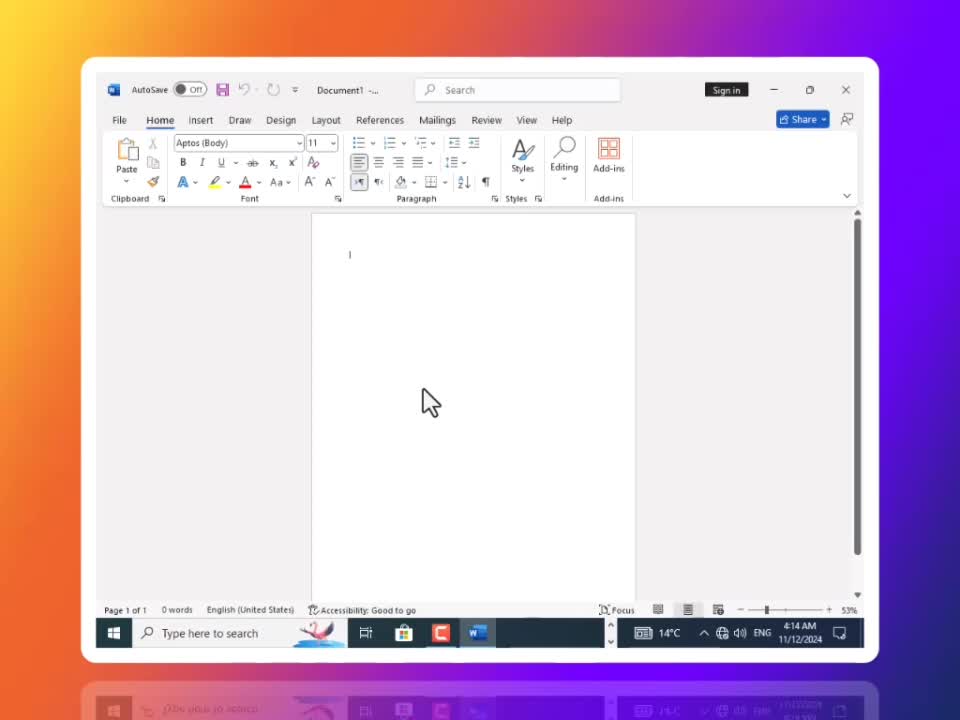
Task: Clear all formatting
Action: [313, 162]
